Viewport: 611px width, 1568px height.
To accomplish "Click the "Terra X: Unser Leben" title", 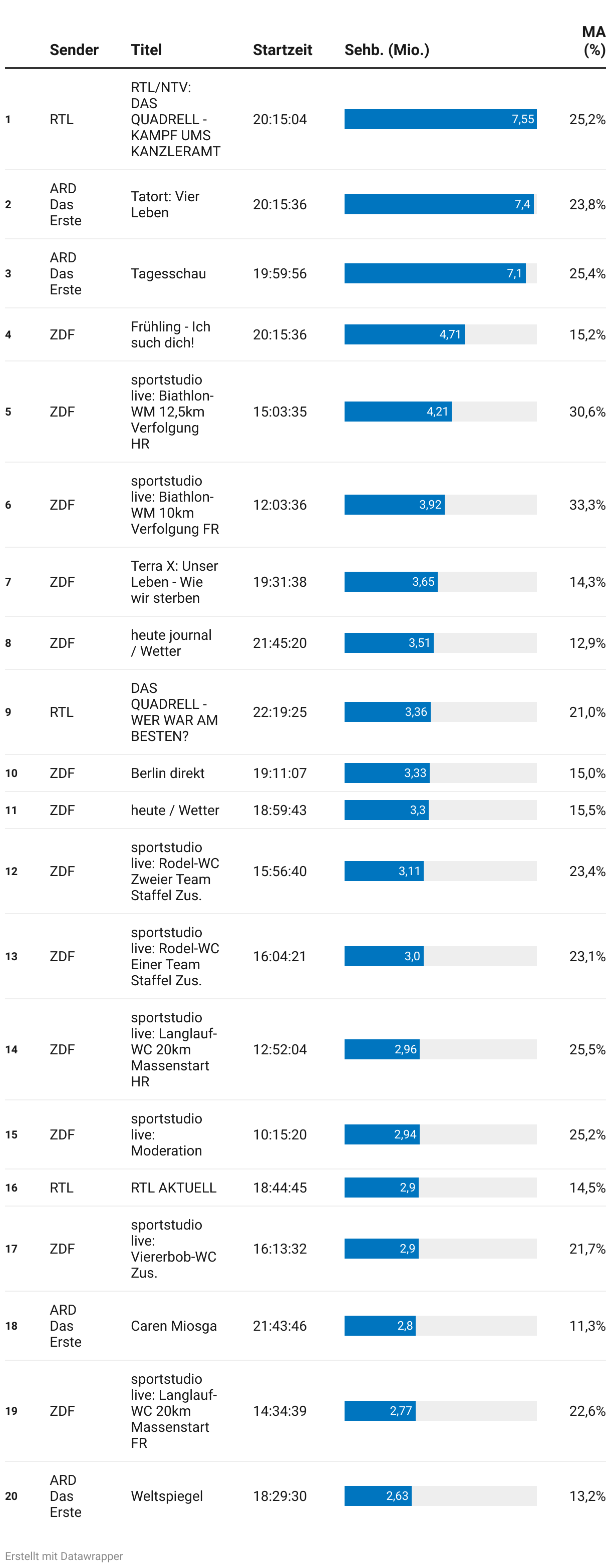I will pyautogui.click(x=174, y=582).
